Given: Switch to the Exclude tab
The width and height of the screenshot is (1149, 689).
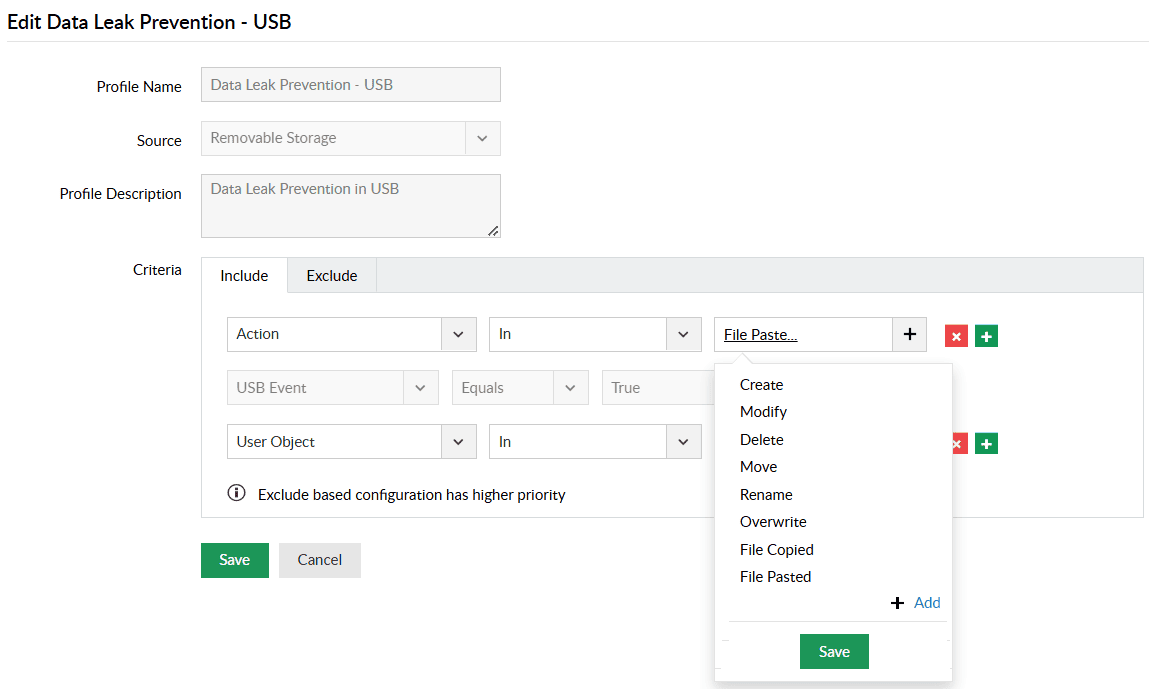Looking at the screenshot, I should 332,276.
